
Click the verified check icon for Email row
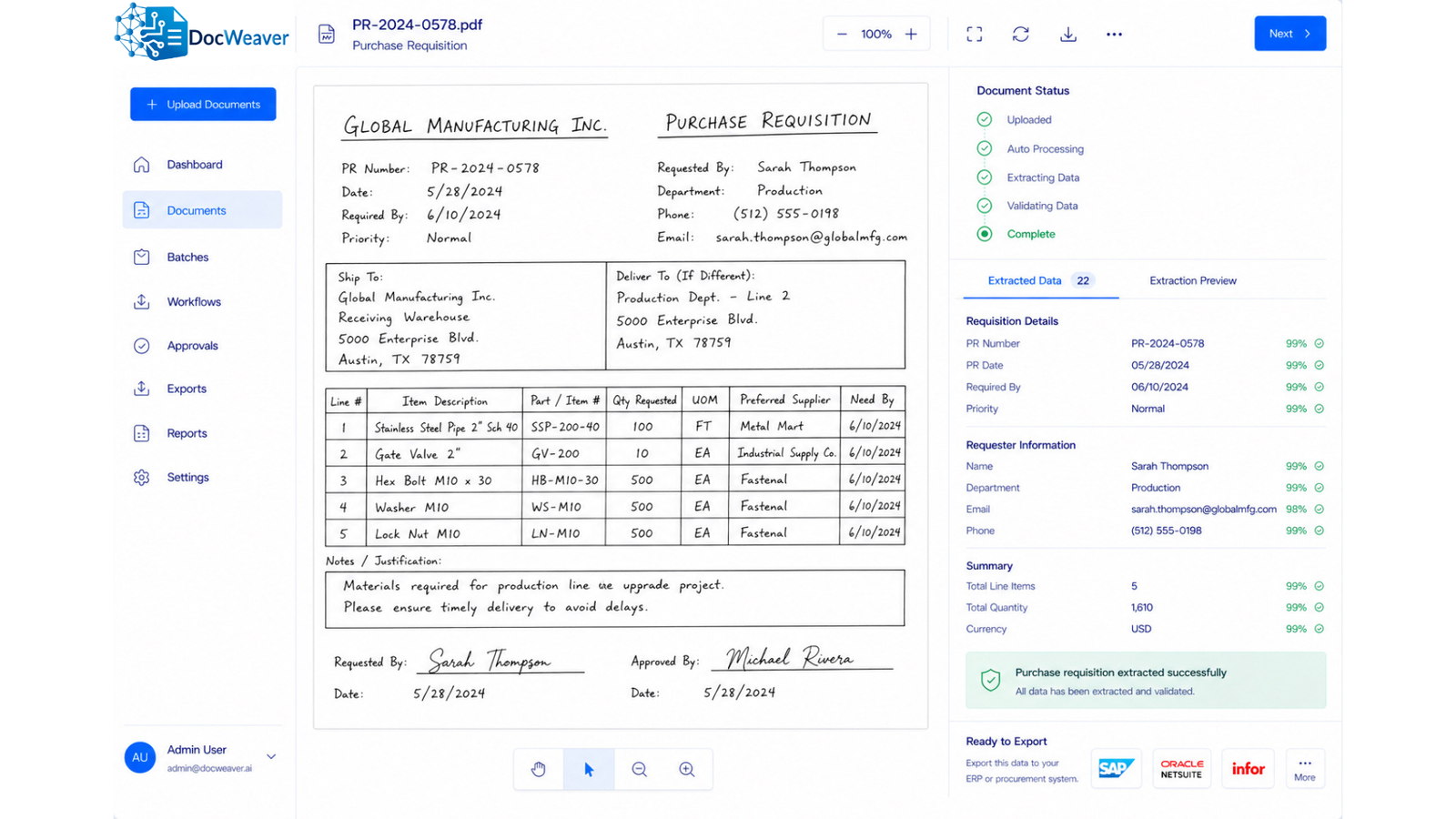(1319, 510)
